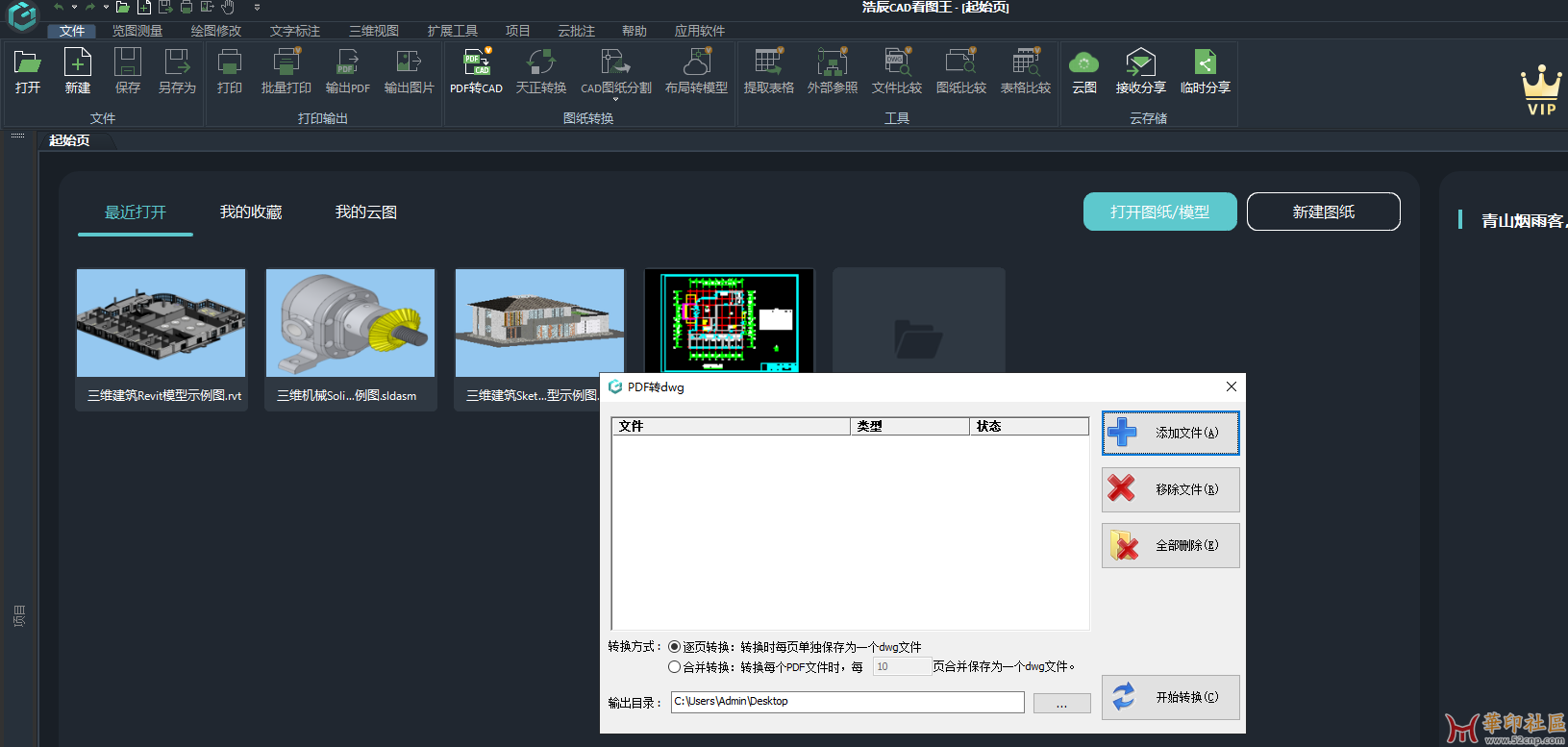This screenshot has width=1568, height=747.
Task: Click the 文件 column header in file list
Action: click(732, 426)
